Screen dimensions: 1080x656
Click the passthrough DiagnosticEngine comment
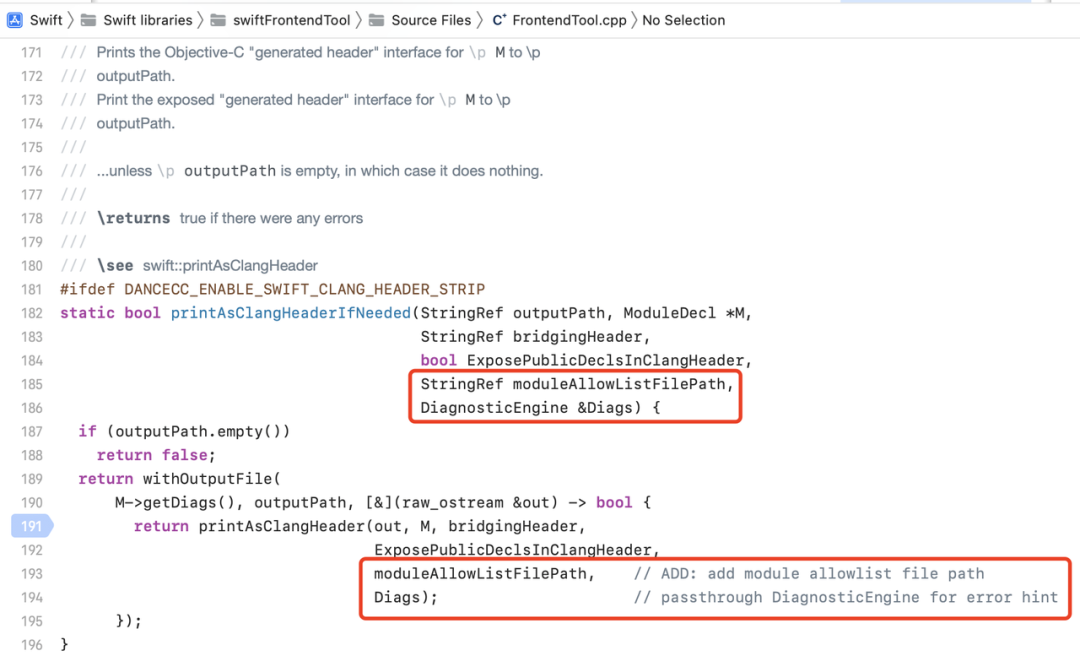pos(846,597)
